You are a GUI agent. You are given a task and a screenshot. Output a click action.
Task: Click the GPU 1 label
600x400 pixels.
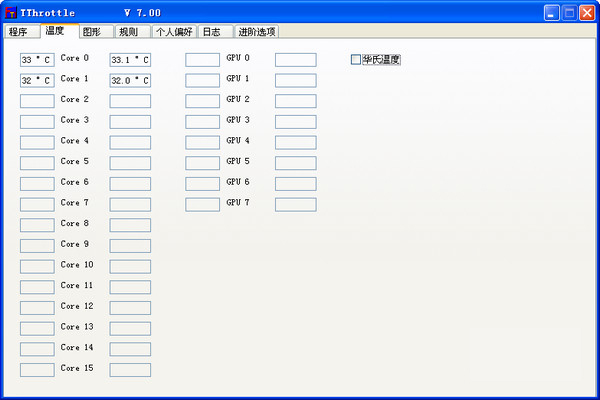[x=238, y=78]
